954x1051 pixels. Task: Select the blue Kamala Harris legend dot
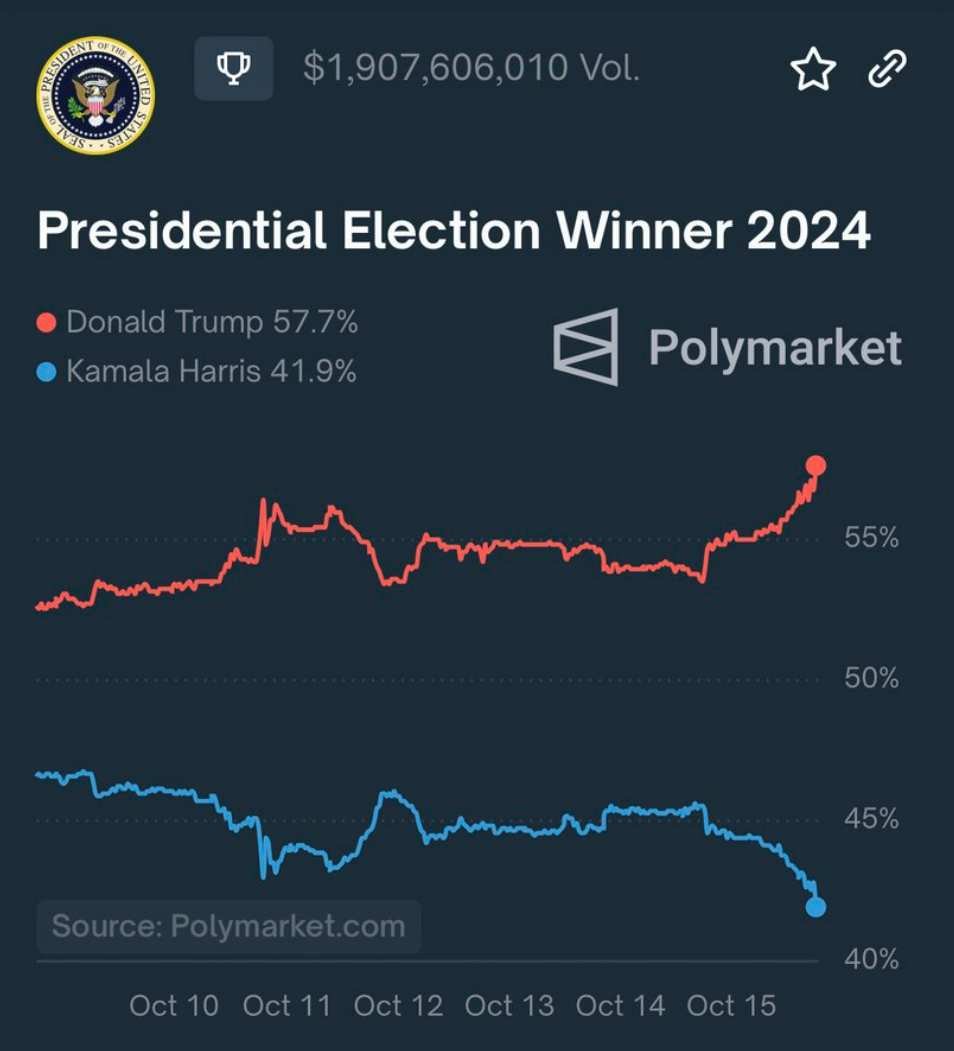pos(46,372)
